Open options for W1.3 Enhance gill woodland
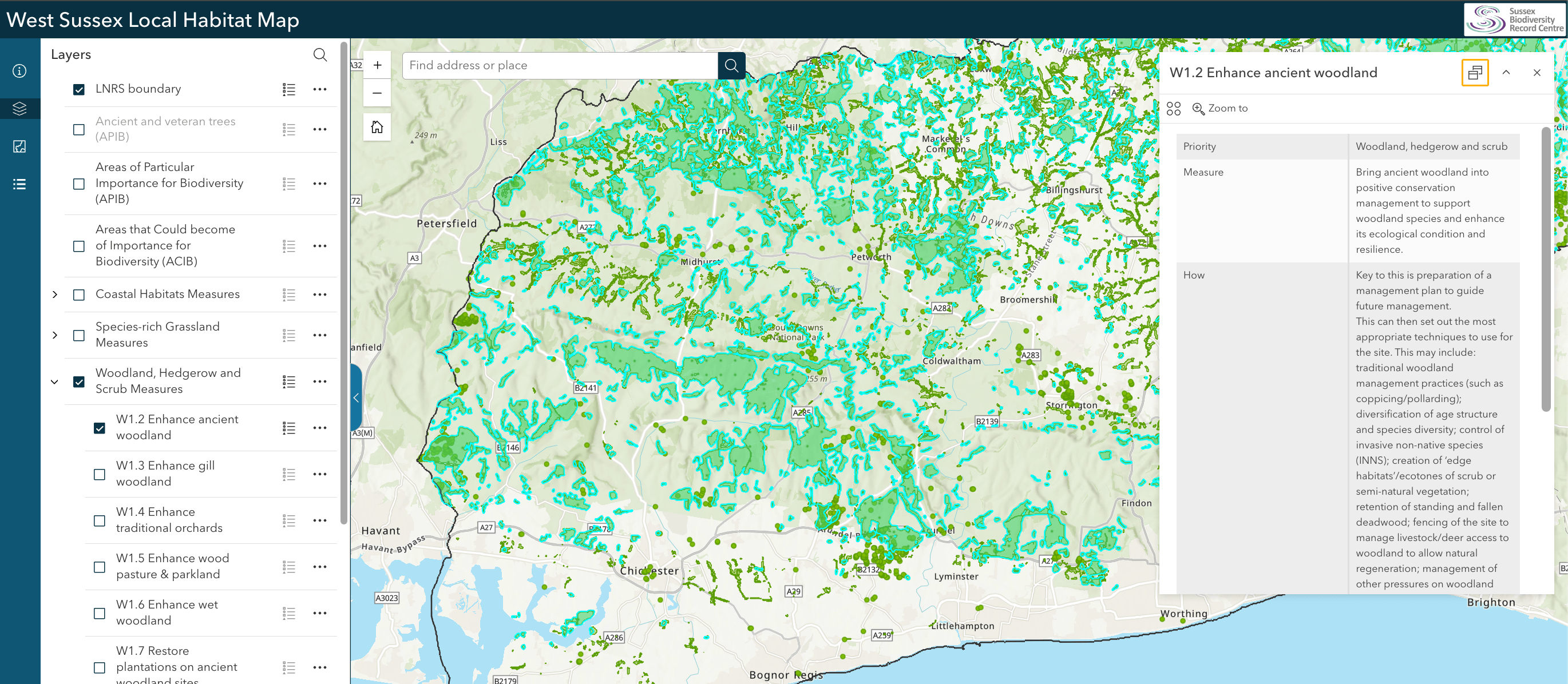1568x684 pixels. point(319,474)
